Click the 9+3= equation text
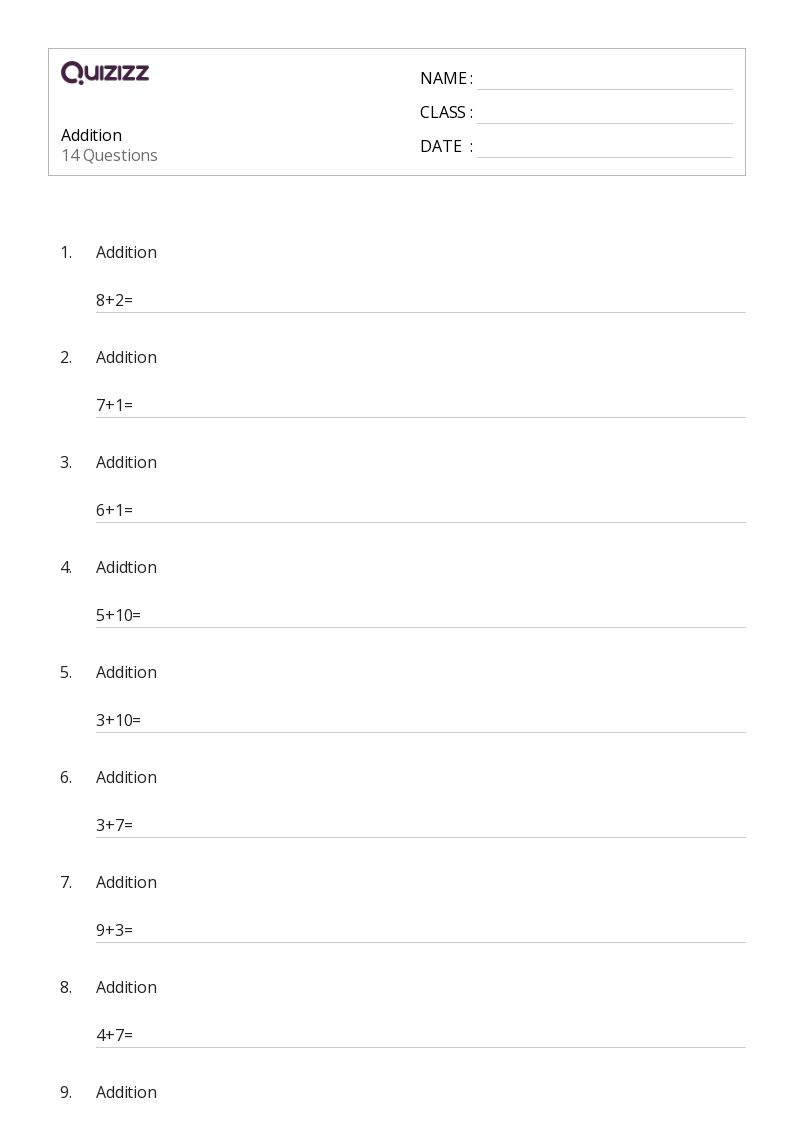 click(x=114, y=930)
